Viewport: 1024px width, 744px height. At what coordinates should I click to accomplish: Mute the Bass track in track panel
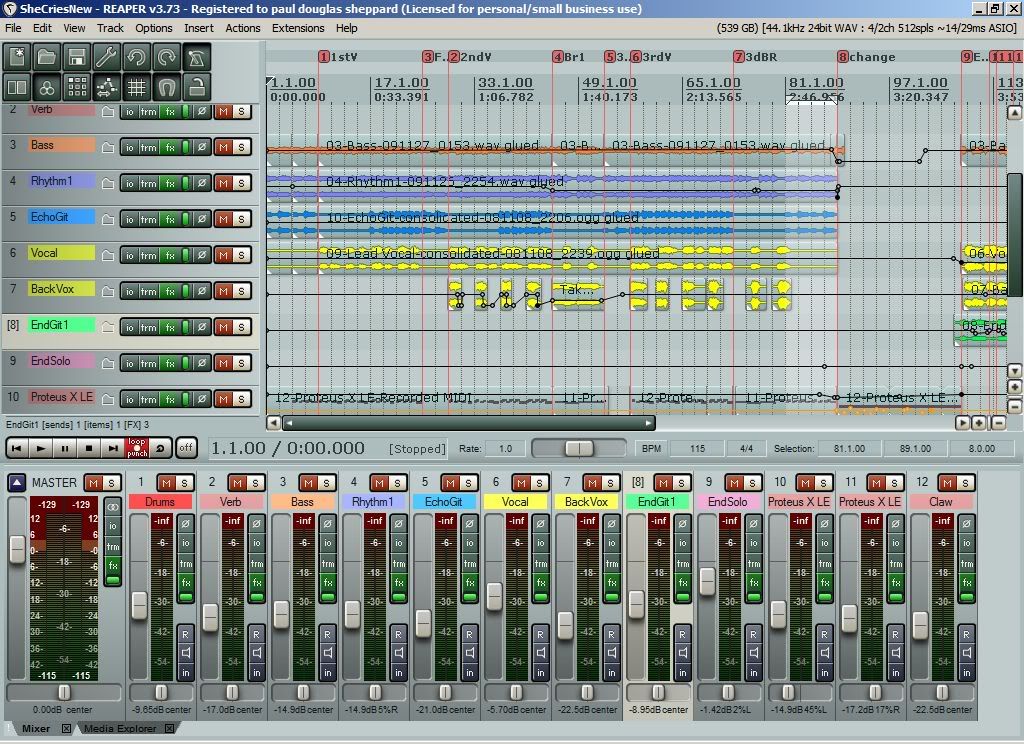pyautogui.click(x=223, y=147)
